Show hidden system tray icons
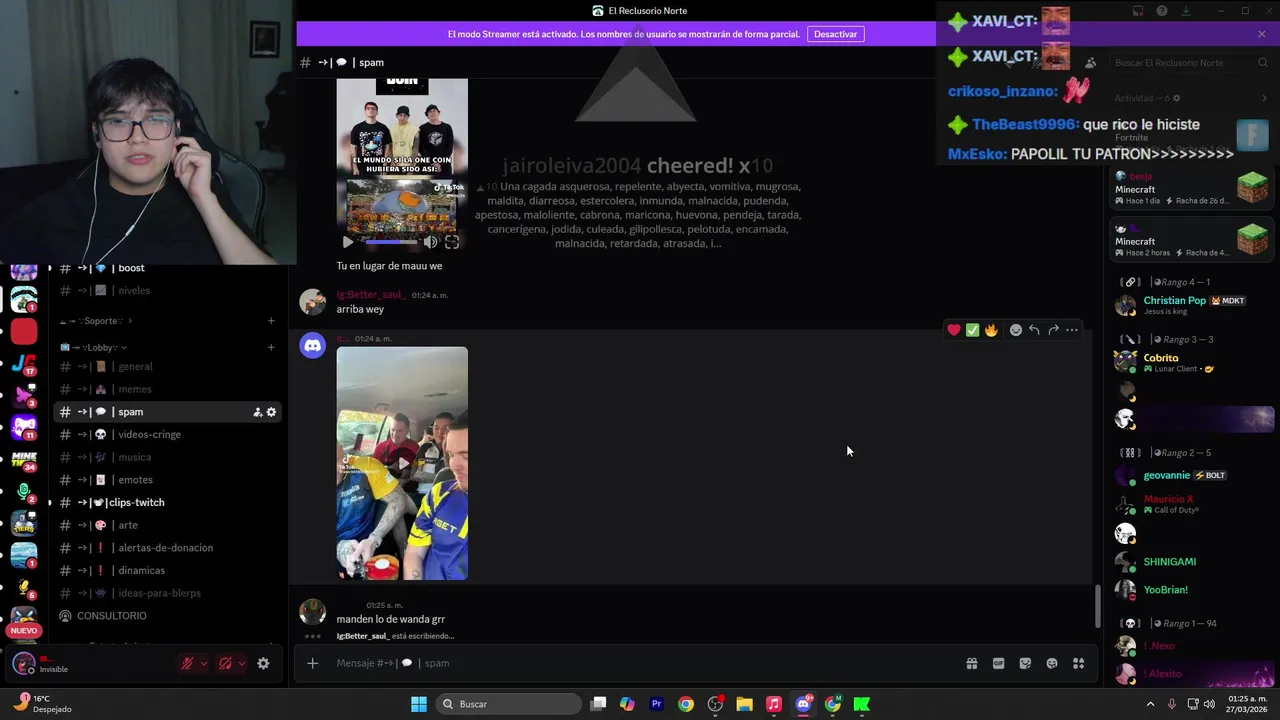 coord(1150,704)
